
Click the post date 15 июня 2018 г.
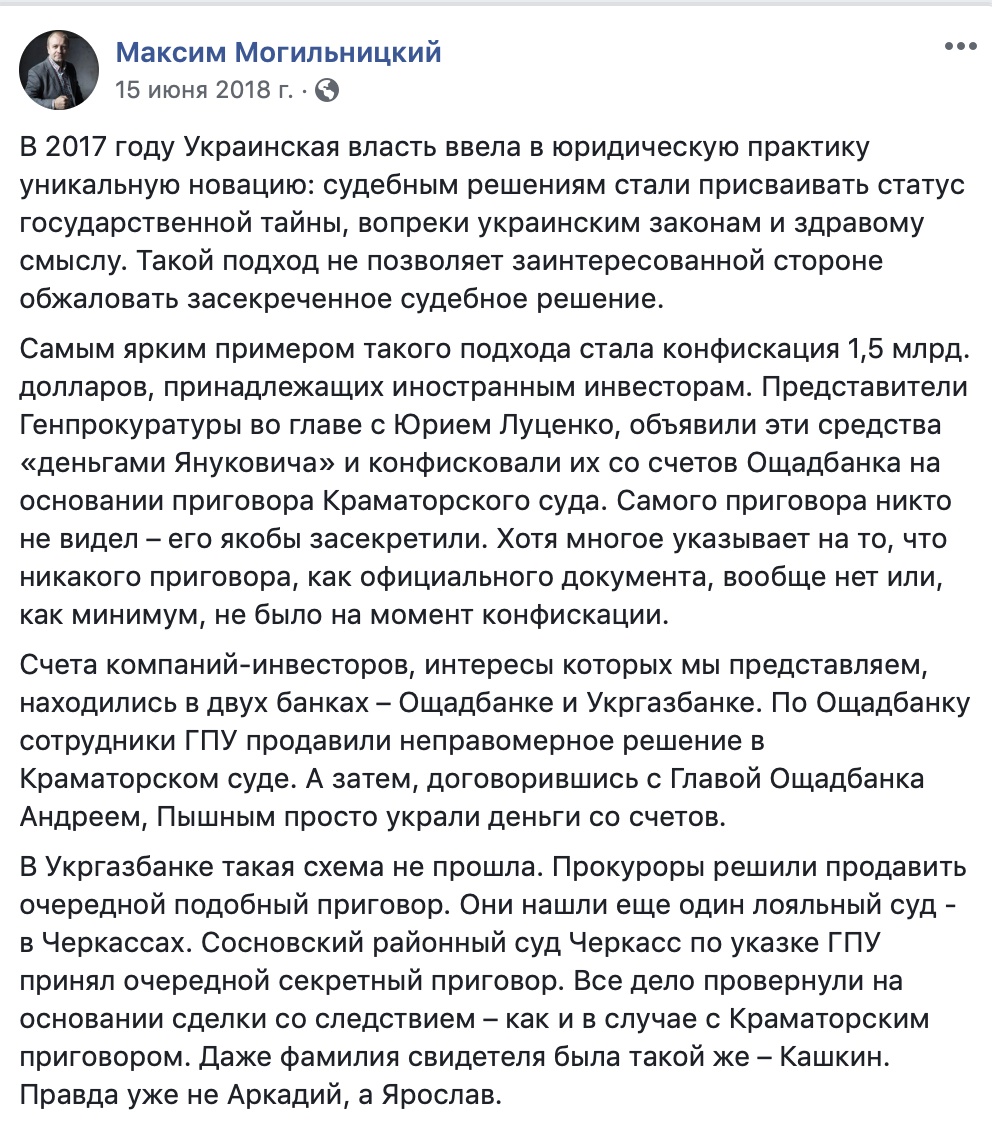(x=204, y=91)
